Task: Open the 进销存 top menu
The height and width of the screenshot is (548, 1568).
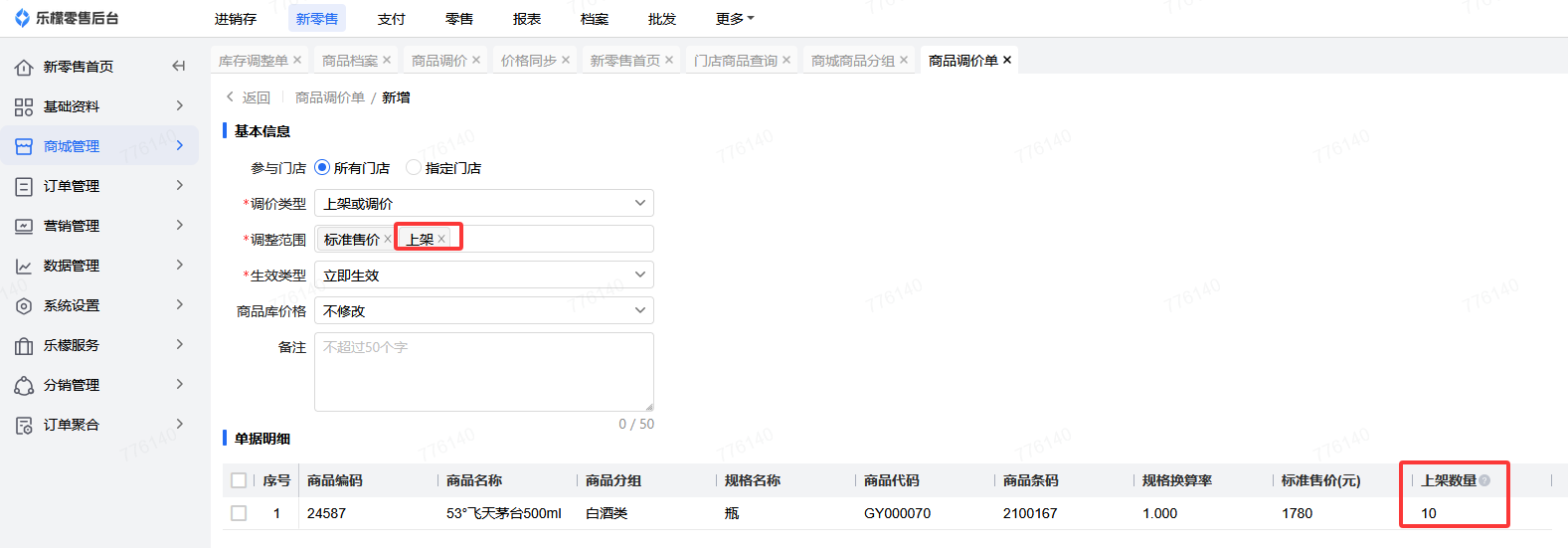Action: [236, 19]
